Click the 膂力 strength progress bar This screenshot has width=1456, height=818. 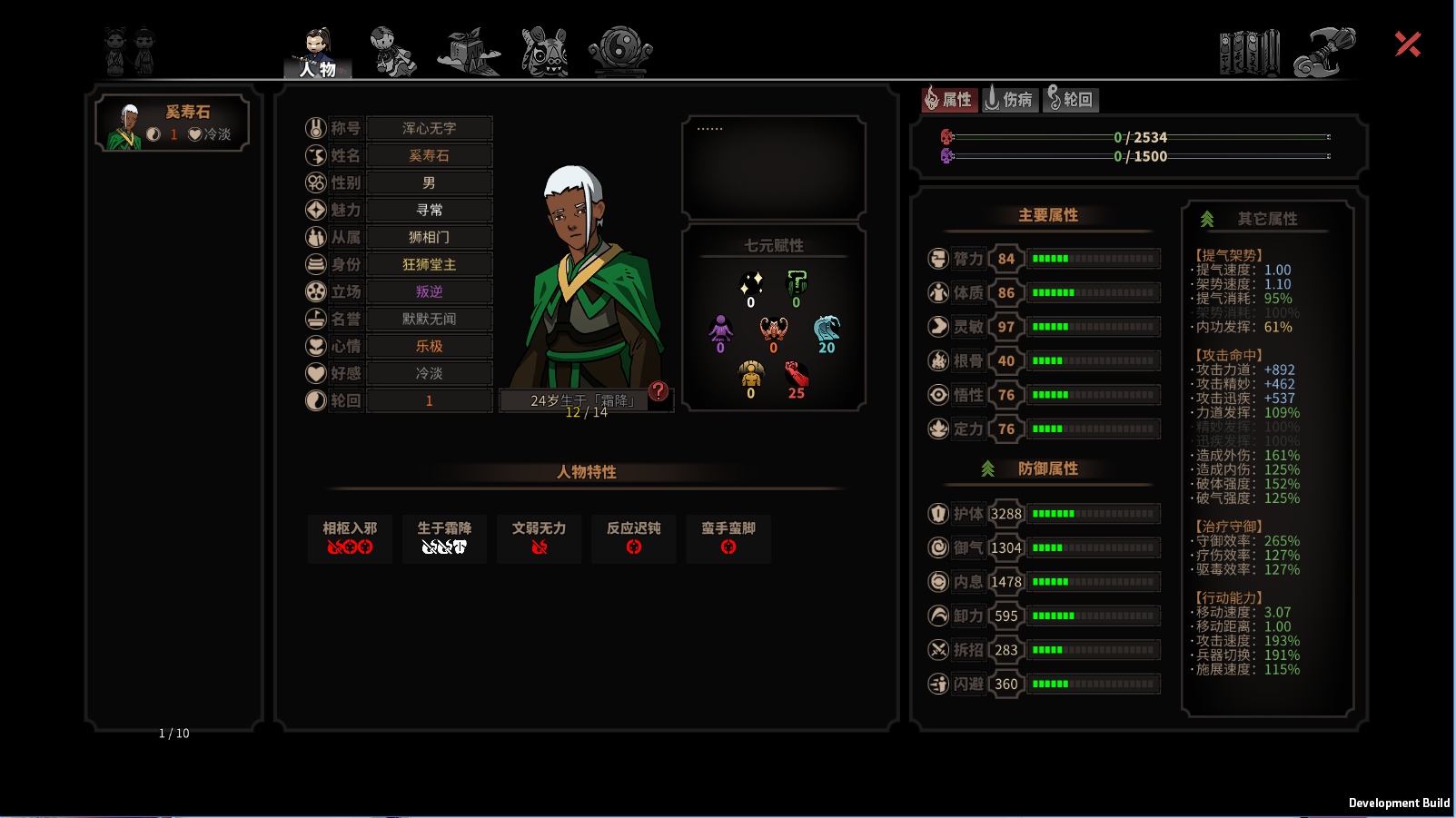pos(1094,259)
